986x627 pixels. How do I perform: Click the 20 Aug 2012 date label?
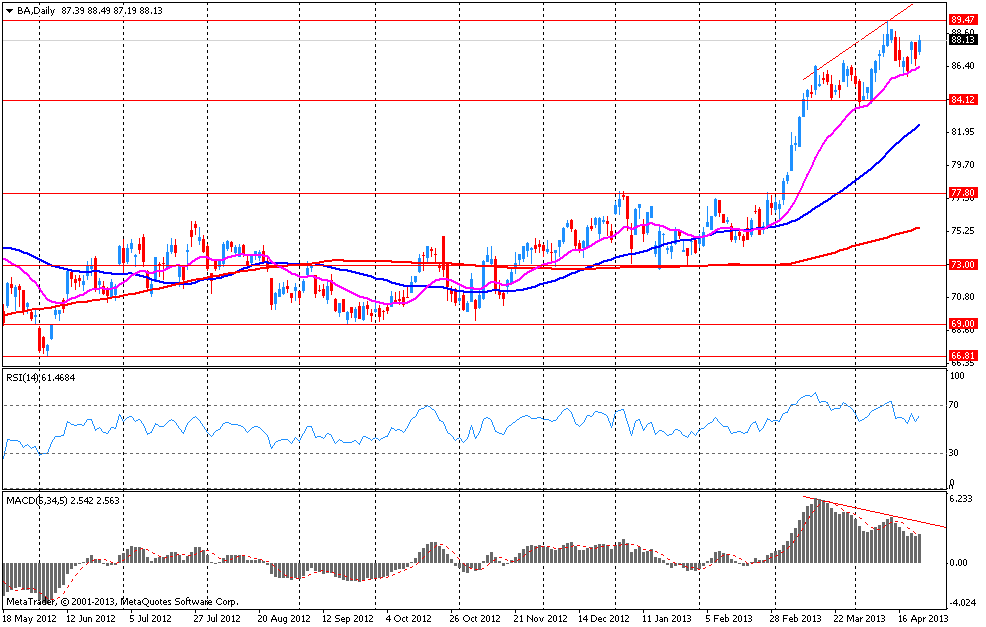pyautogui.click(x=284, y=618)
